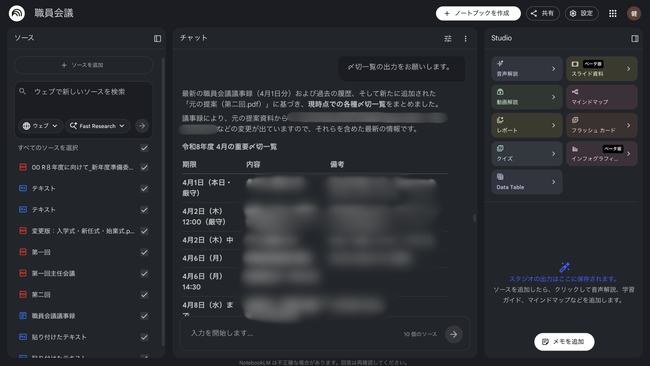Image resolution: width=650 pixels, height=366 pixels.
Task: Create a Data Table in Studio
Action: tap(527, 182)
